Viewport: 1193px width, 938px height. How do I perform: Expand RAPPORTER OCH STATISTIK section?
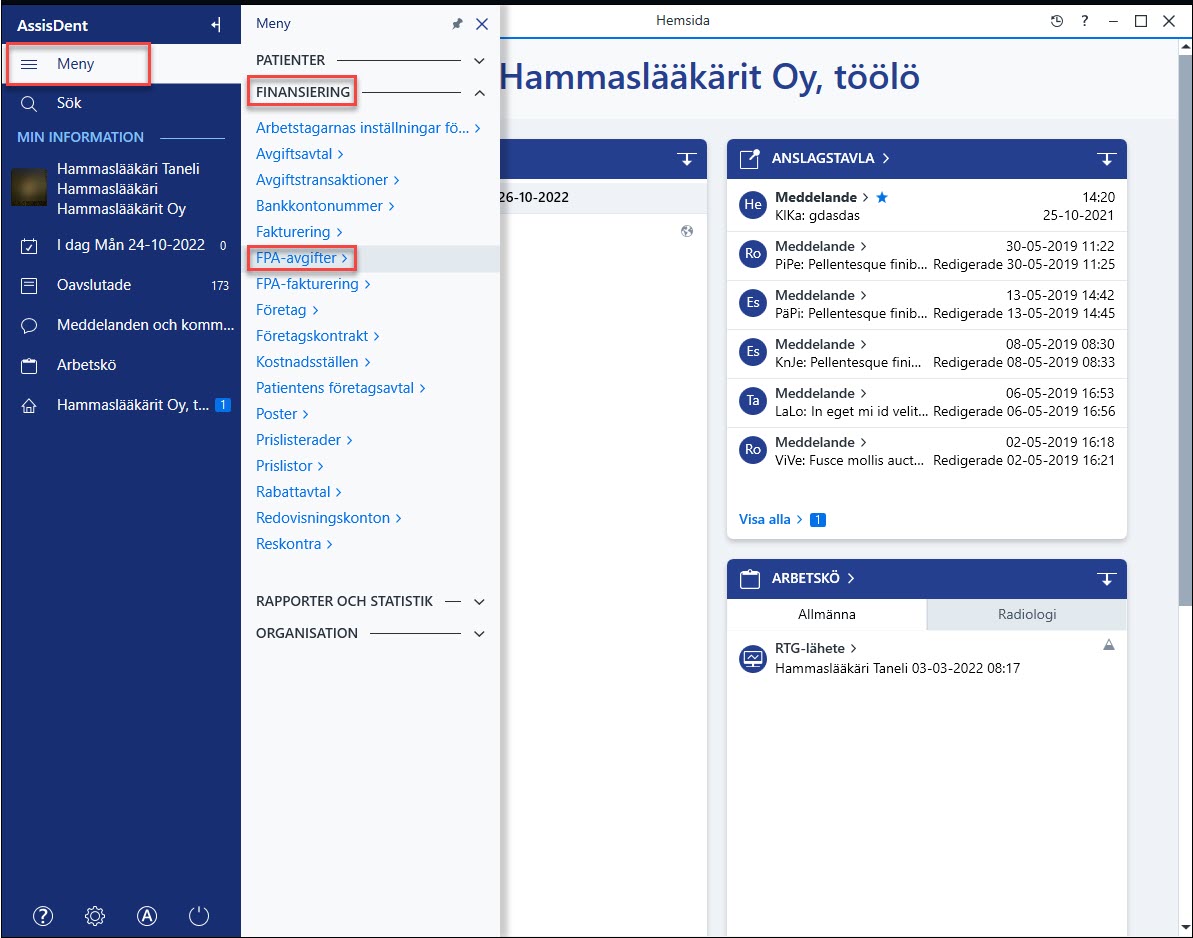[479, 602]
